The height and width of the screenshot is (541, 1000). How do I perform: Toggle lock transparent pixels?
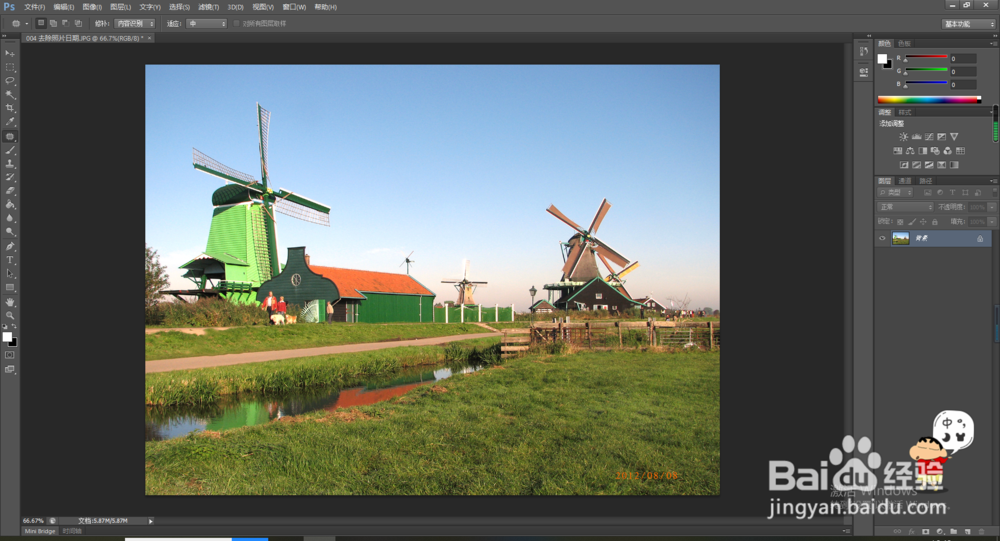pyautogui.click(x=900, y=222)
